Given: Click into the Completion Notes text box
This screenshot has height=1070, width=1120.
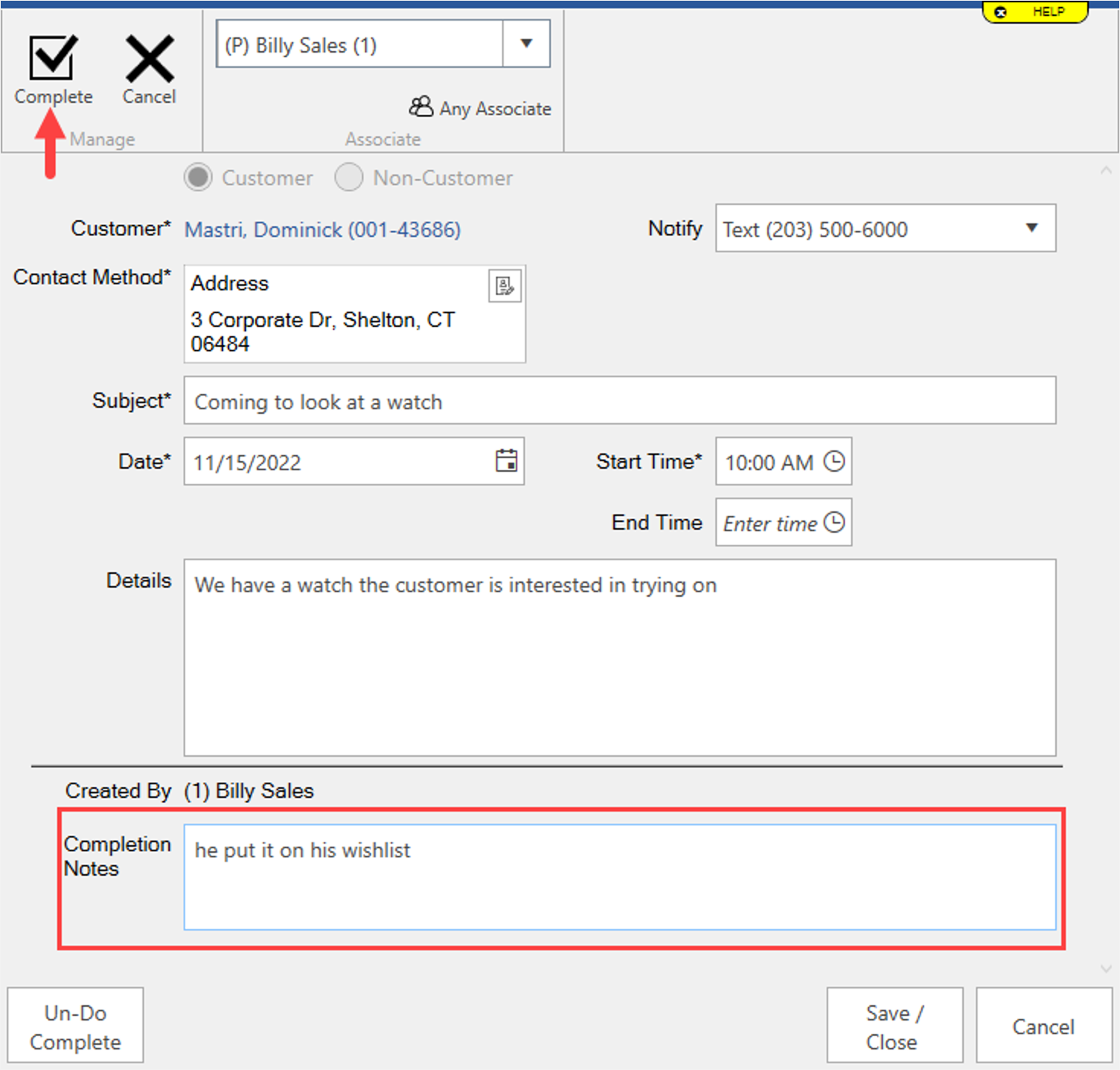Looking at the screenshot, I should click(619, 876).
